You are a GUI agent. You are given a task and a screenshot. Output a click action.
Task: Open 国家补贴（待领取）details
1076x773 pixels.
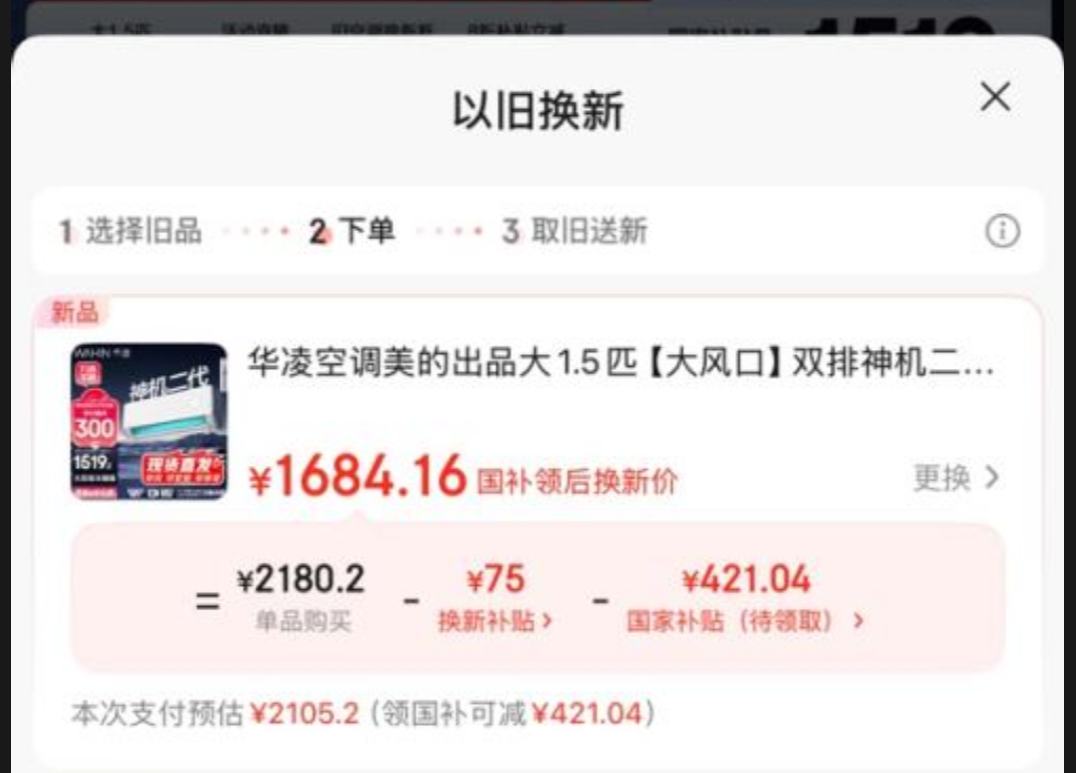coord(745,621)
